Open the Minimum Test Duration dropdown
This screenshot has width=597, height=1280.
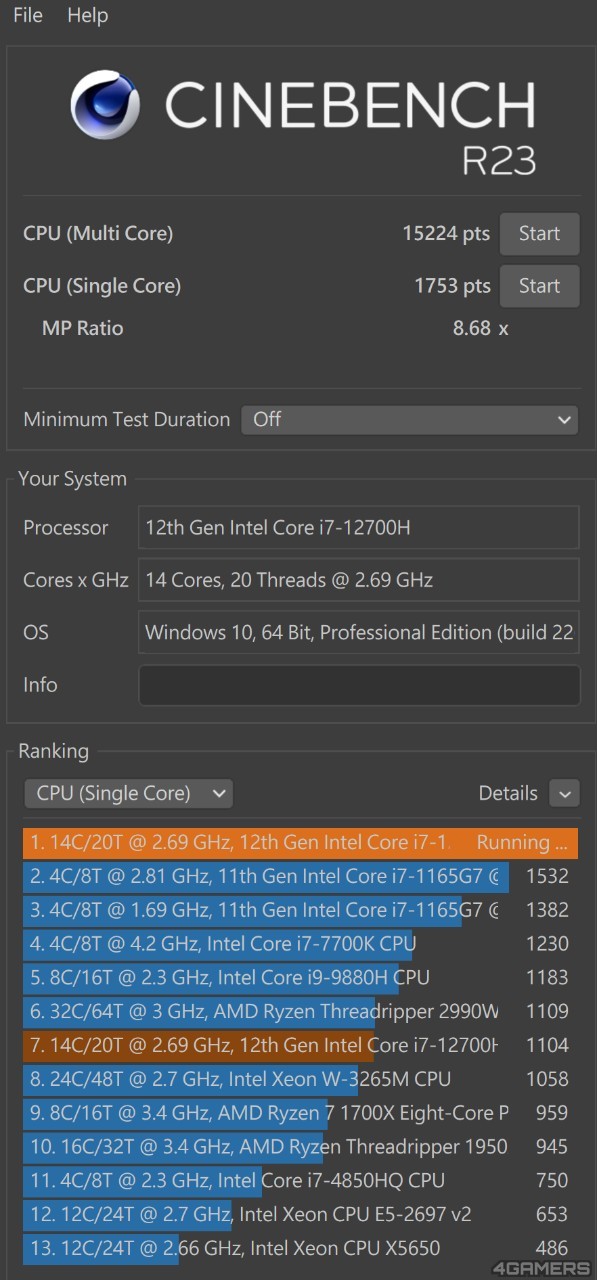click(x=410, y=419)
